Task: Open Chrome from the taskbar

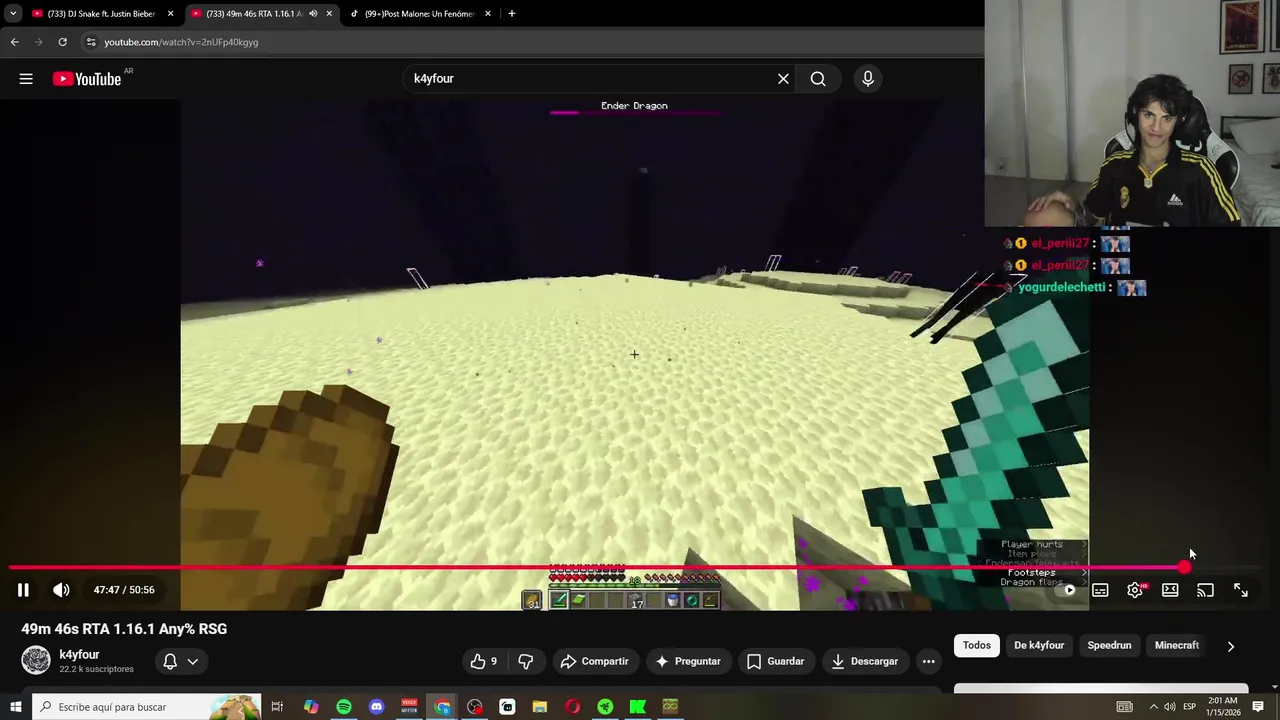Action: 442,707
